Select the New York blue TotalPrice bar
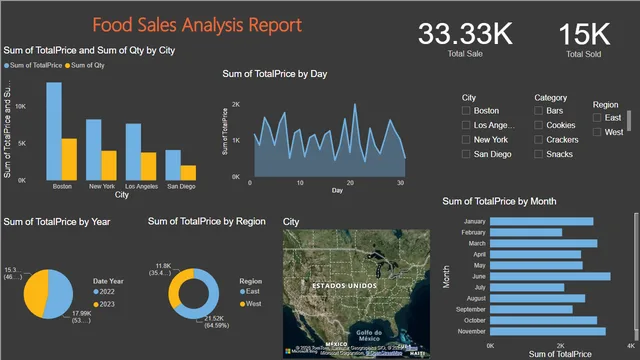Screen dimensions: 640x360 (x=93, y=149)
